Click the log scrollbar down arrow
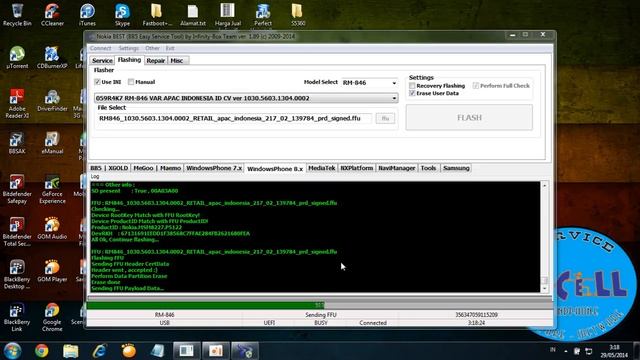Screen dimensions: 640x360 tap(544, 289)
